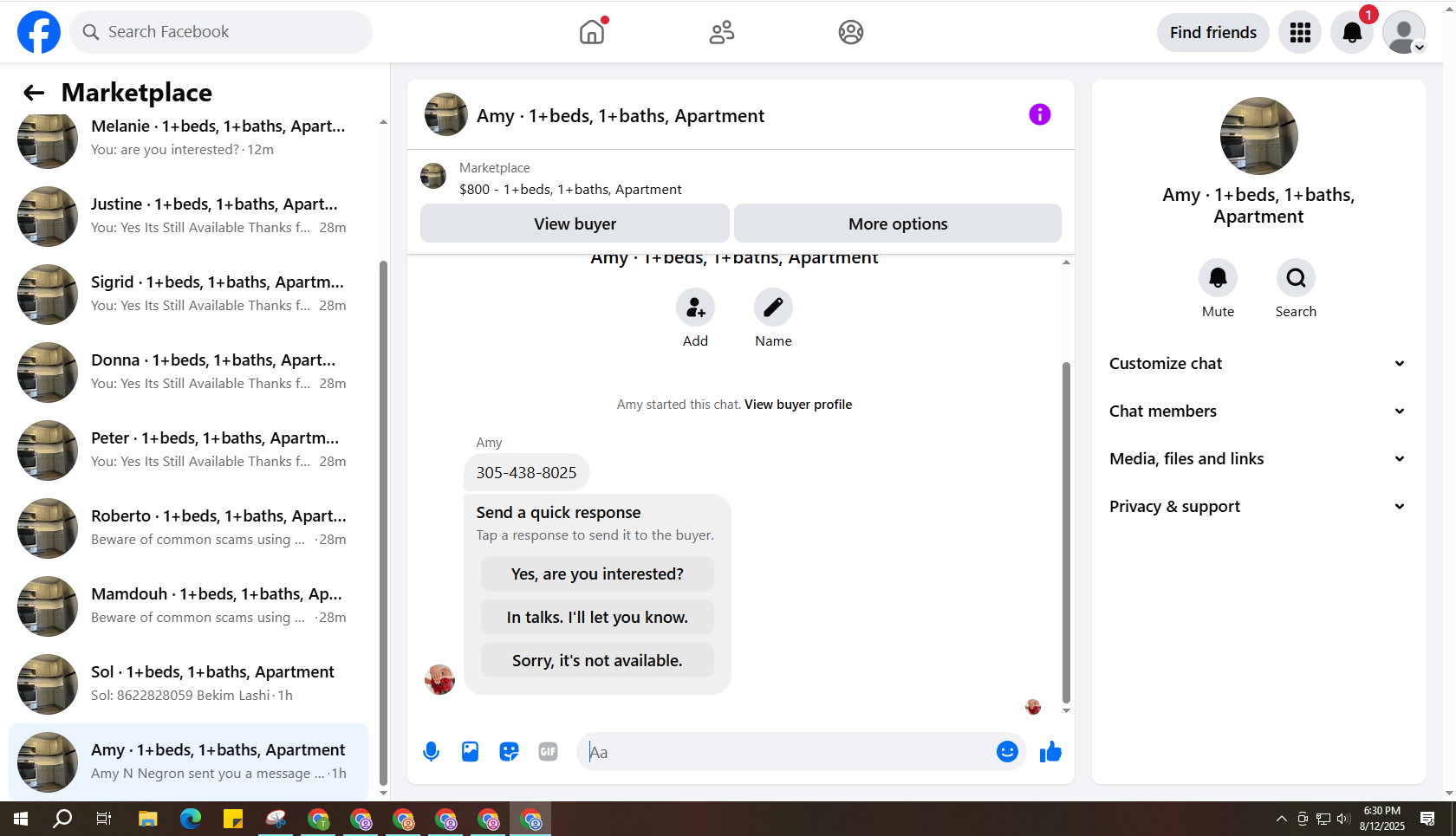The width and height of the screenshot is (1456, 836).
Task: Open the Notifications bell
Action: point(1352,32)
